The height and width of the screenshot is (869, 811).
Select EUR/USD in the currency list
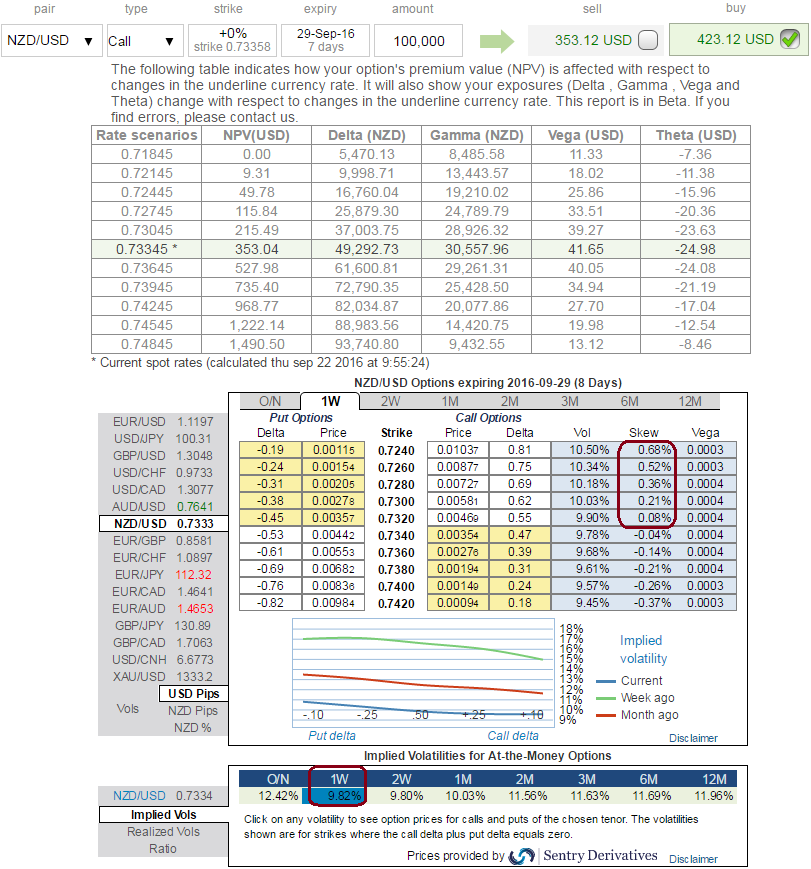point(162,423)
